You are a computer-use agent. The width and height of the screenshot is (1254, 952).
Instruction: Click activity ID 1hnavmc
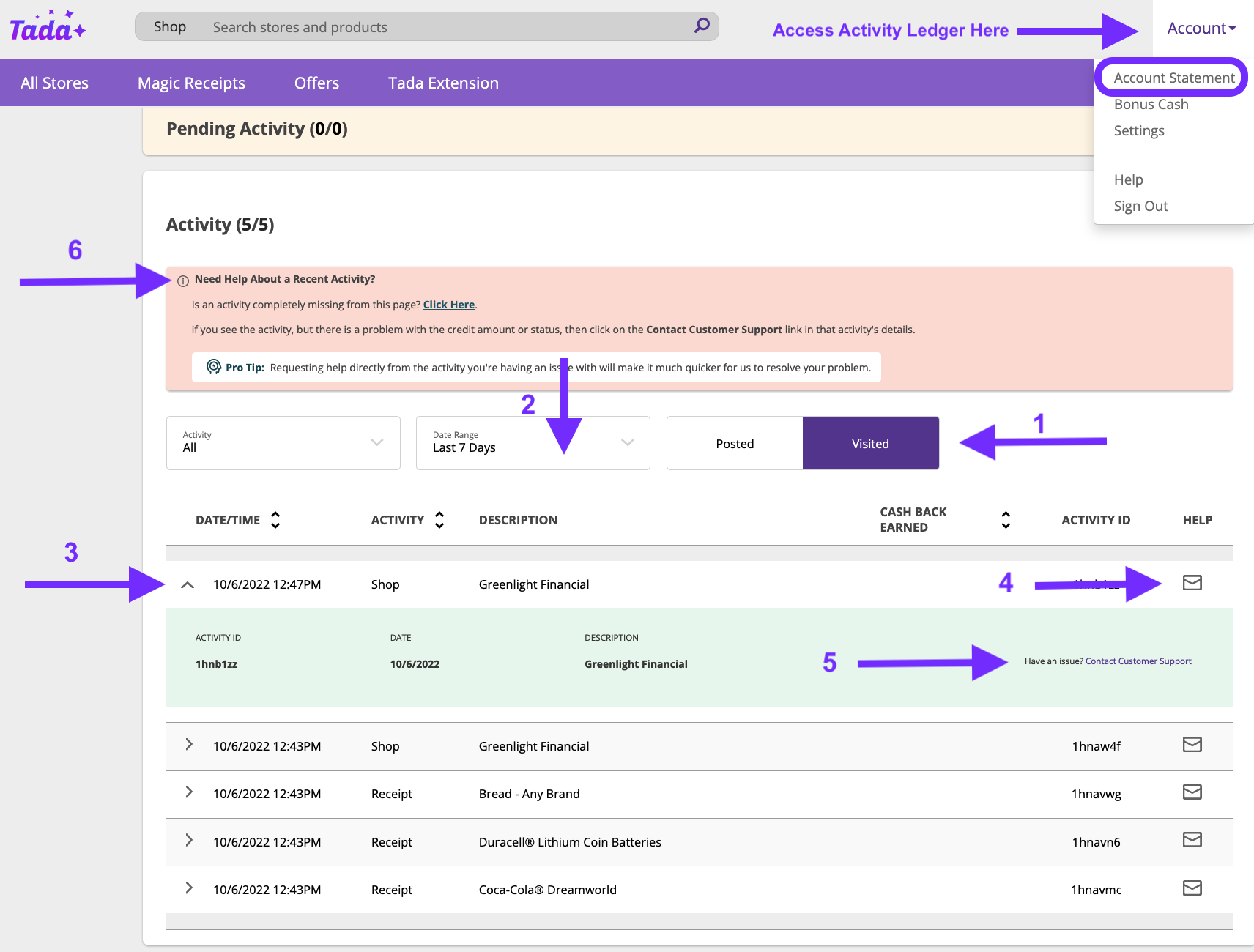[1097, 890]
